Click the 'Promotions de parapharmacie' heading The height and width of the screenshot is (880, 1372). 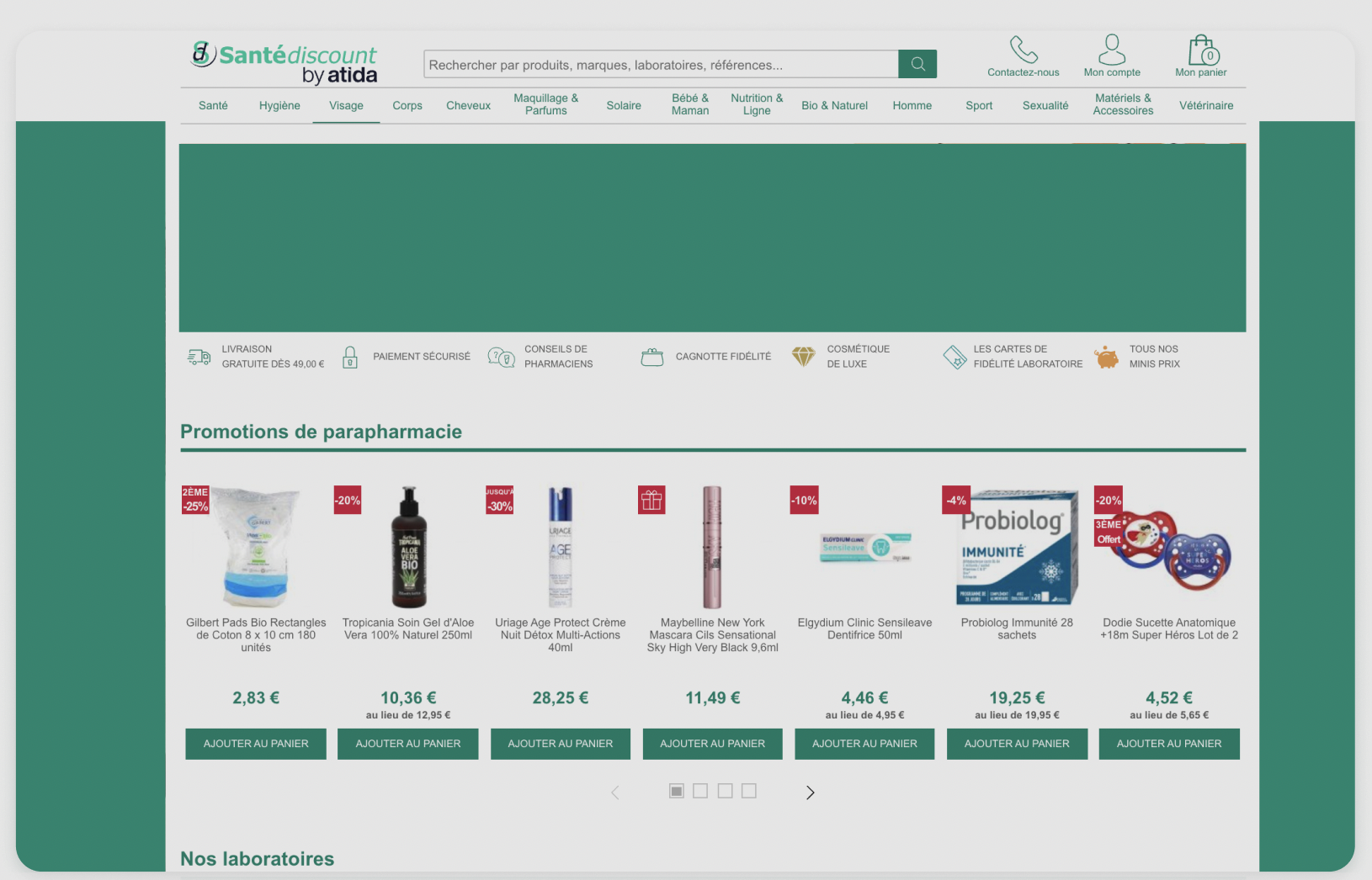[321, 432]
